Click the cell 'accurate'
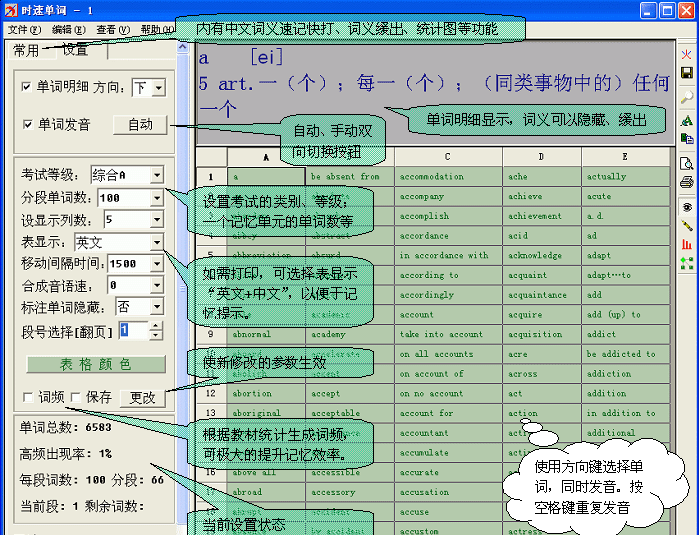 pyautogui.click(x=448, y=472)
